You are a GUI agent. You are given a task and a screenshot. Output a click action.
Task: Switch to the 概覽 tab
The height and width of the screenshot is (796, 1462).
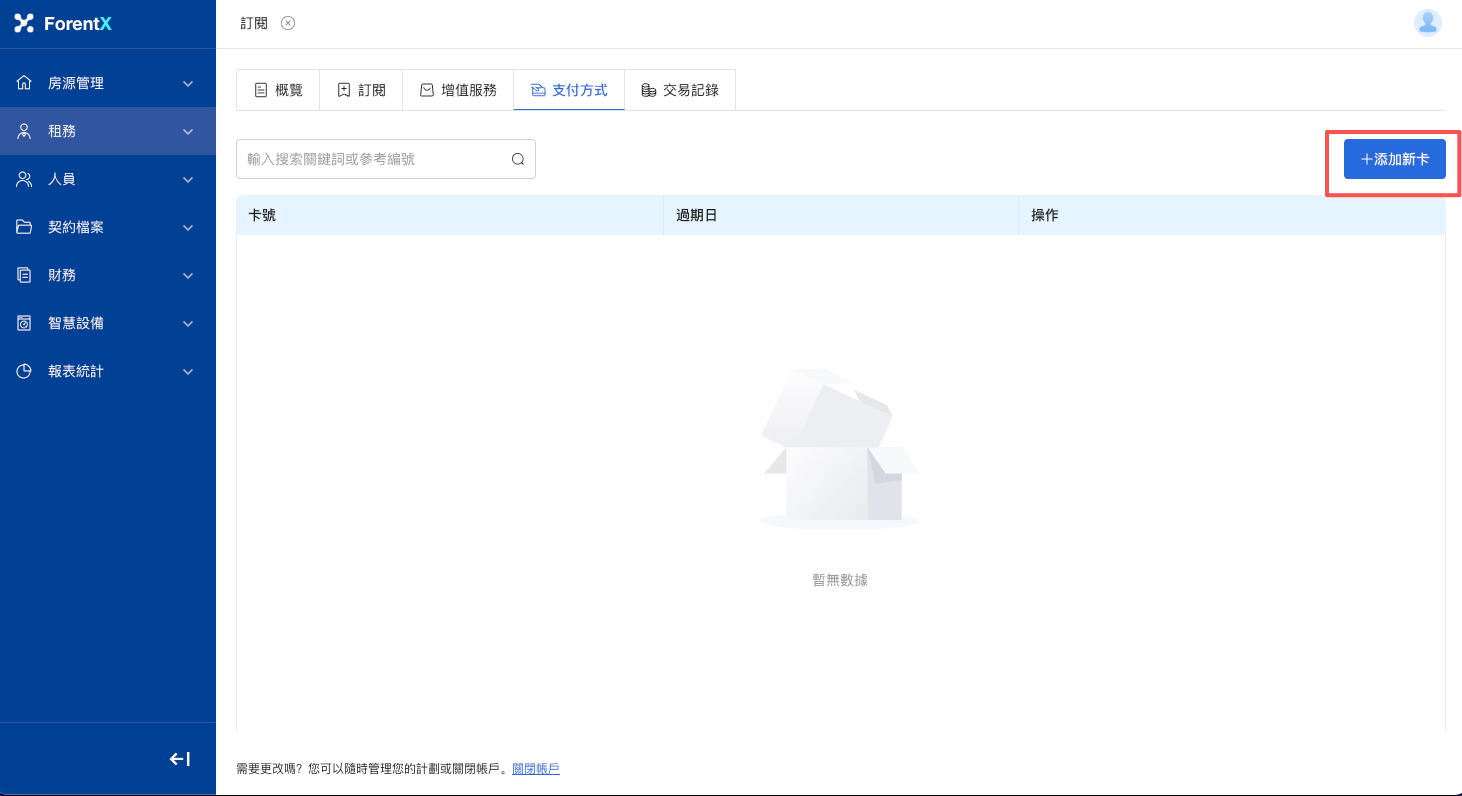tap(278, 90)
